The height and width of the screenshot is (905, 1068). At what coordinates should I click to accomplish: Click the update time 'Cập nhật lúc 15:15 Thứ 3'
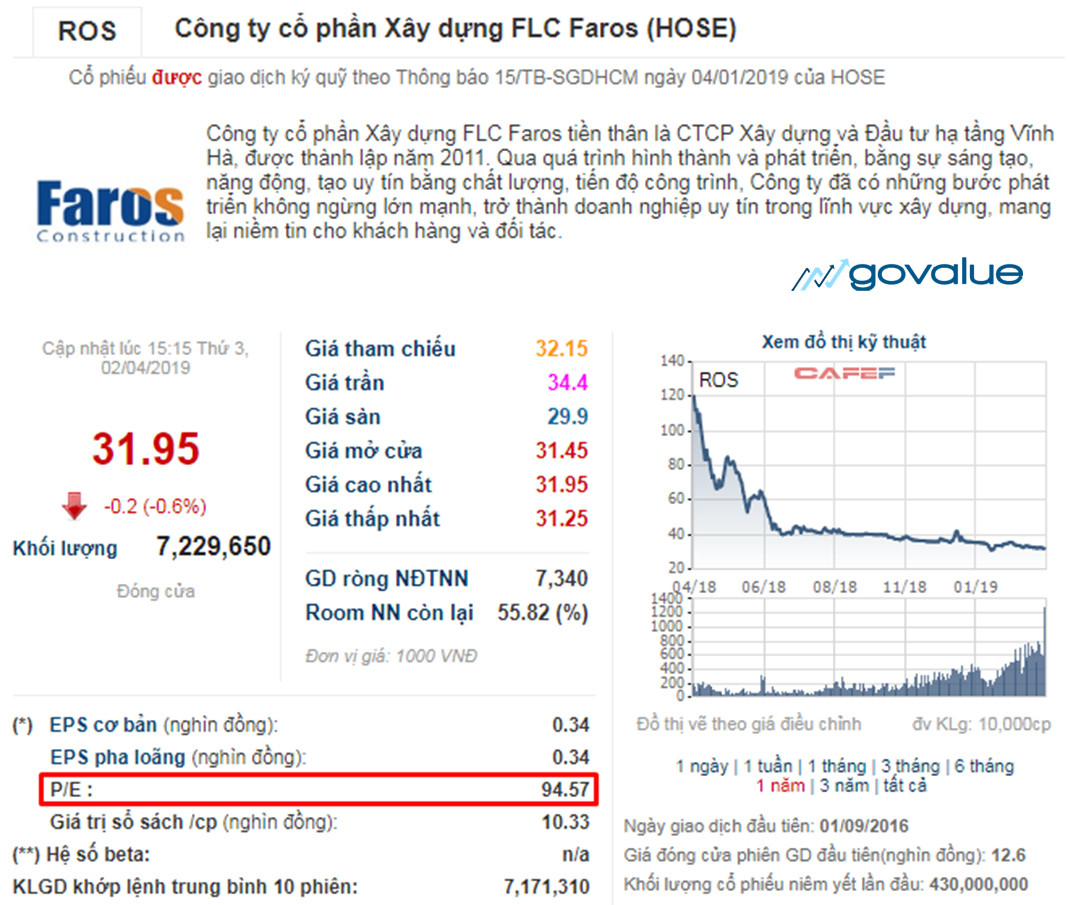(145, 349)
